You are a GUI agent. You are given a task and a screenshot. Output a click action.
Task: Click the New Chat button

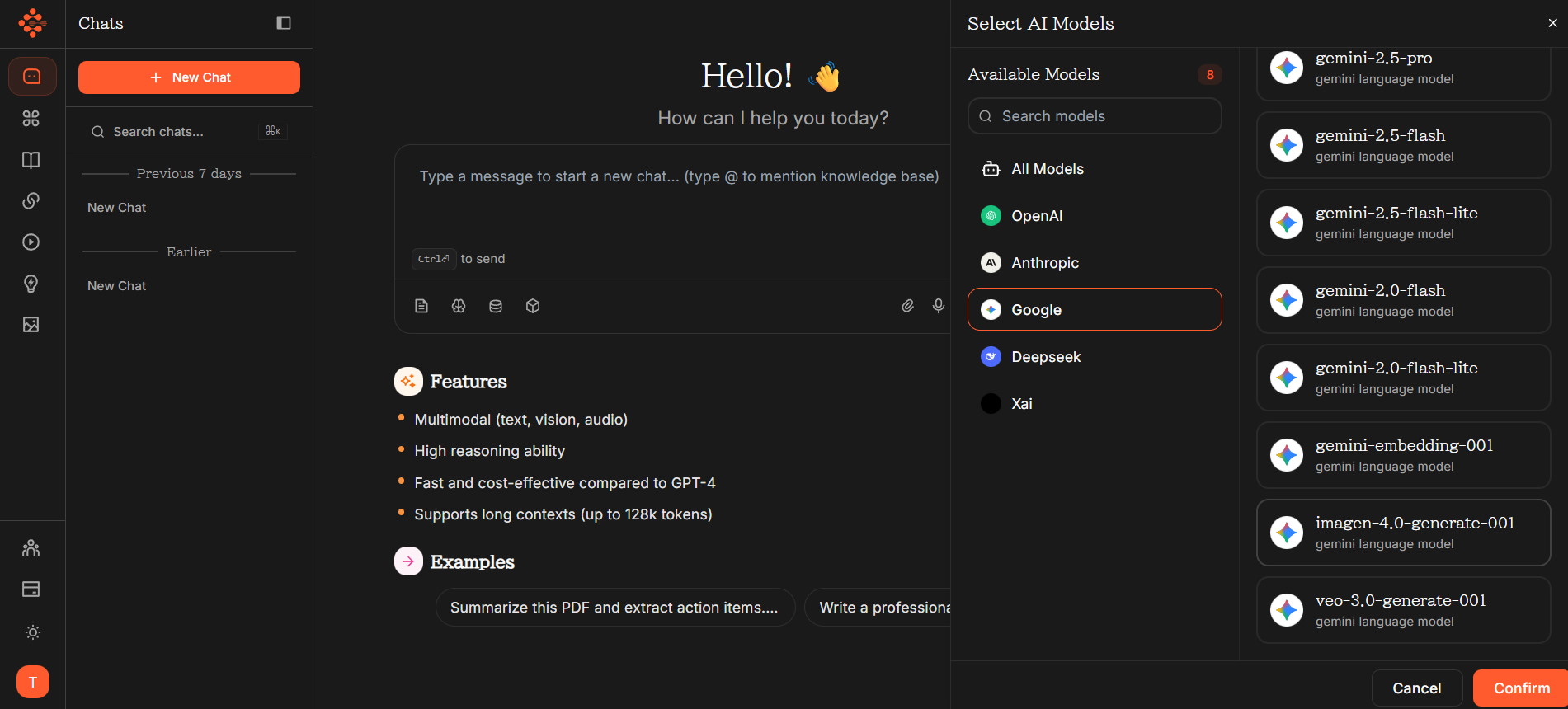tap(189, 77)
